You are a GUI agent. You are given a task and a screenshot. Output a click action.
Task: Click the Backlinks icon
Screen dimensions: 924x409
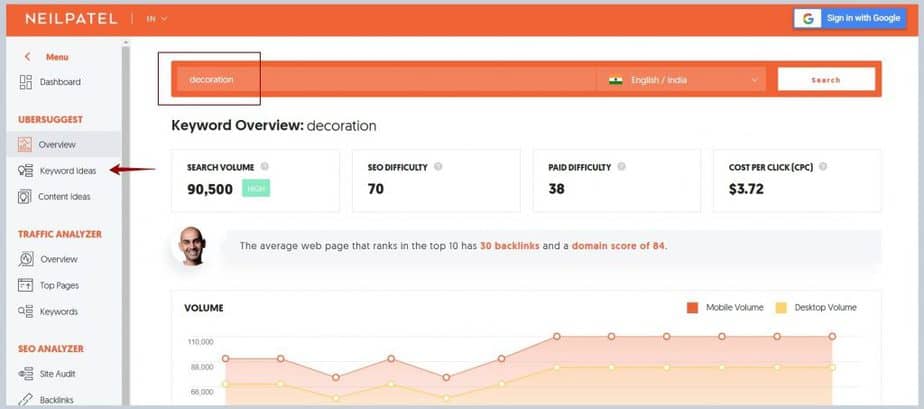25,400
